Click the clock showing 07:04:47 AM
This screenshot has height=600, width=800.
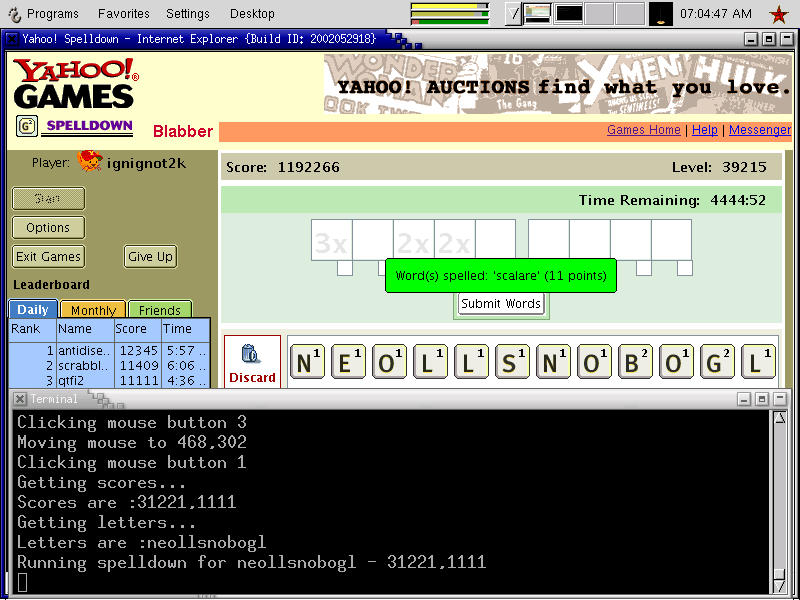tap(715, 14)
